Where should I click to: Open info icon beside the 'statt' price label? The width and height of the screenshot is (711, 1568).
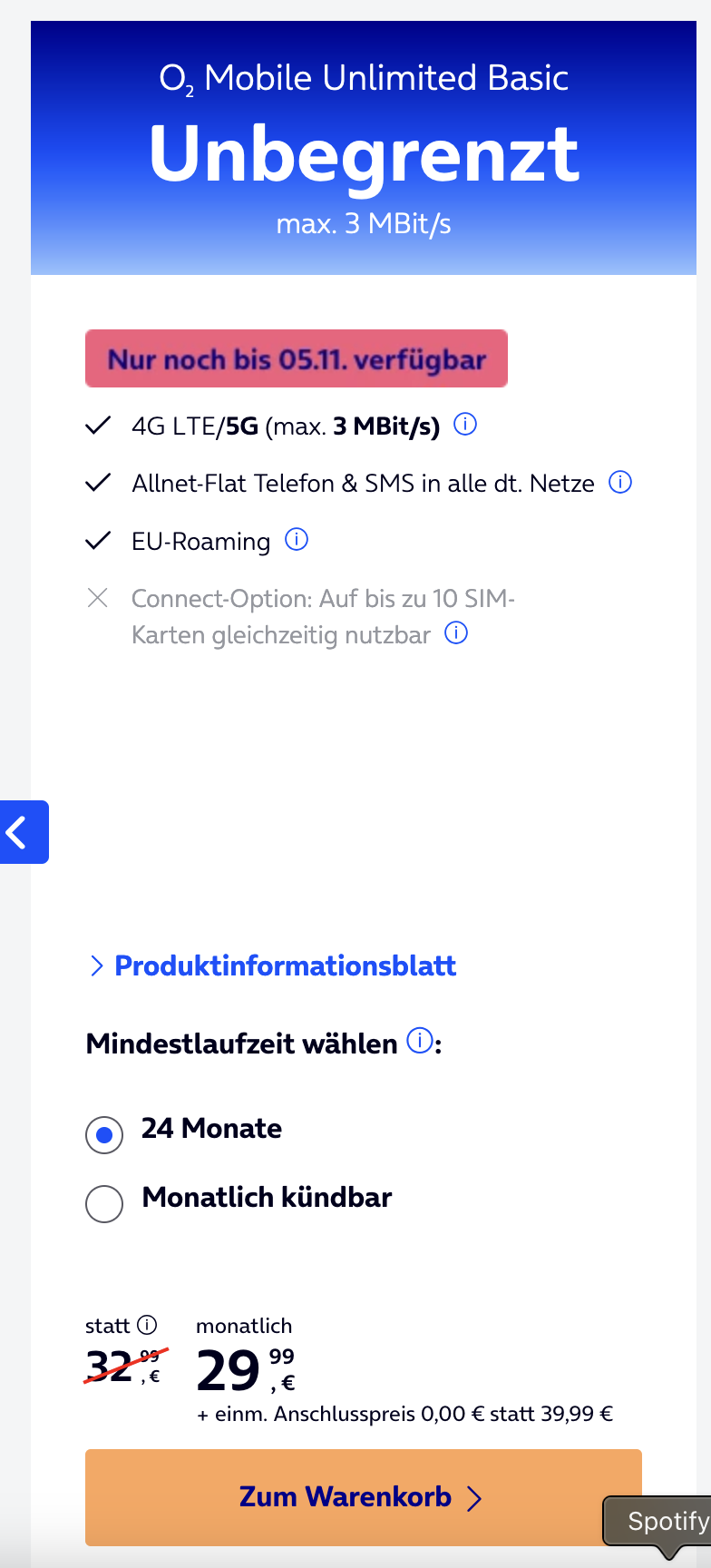(147, 1325)
